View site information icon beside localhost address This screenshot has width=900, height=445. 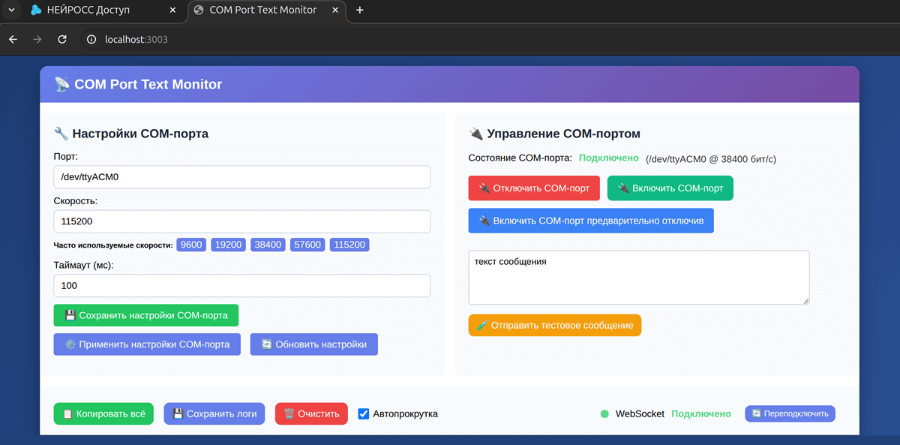click(91, 40)
